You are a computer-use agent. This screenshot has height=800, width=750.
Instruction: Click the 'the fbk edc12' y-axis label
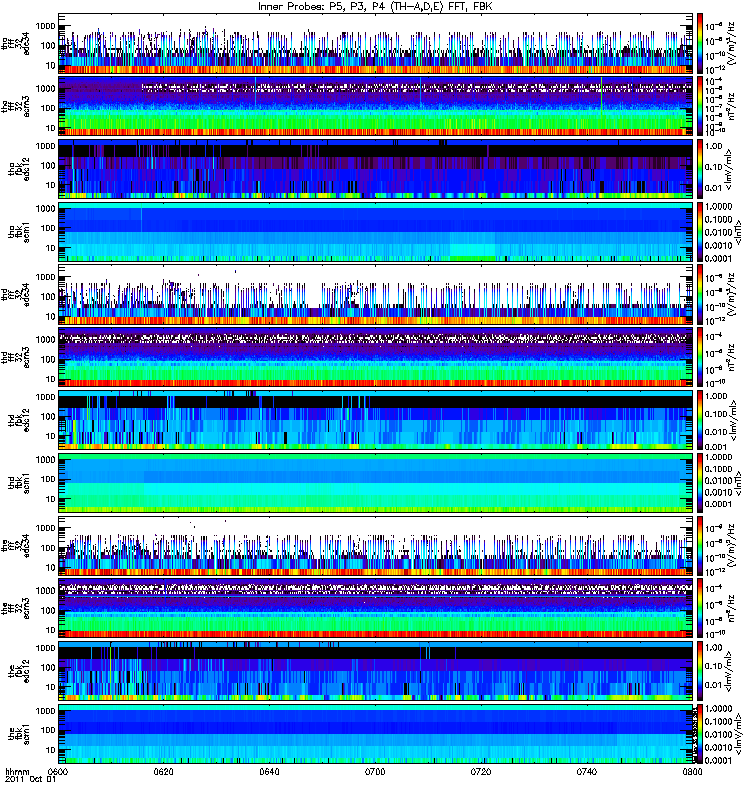pos(19,671)
